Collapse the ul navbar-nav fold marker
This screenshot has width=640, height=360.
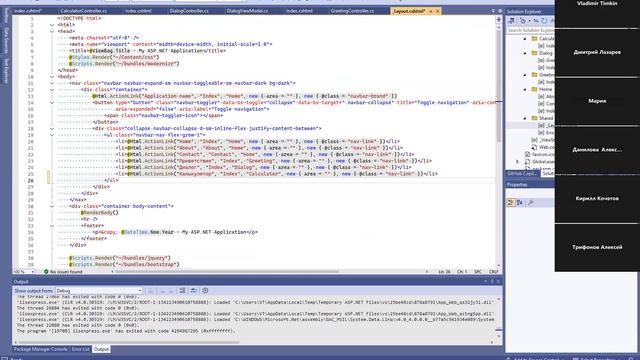(x=52, y=135)
